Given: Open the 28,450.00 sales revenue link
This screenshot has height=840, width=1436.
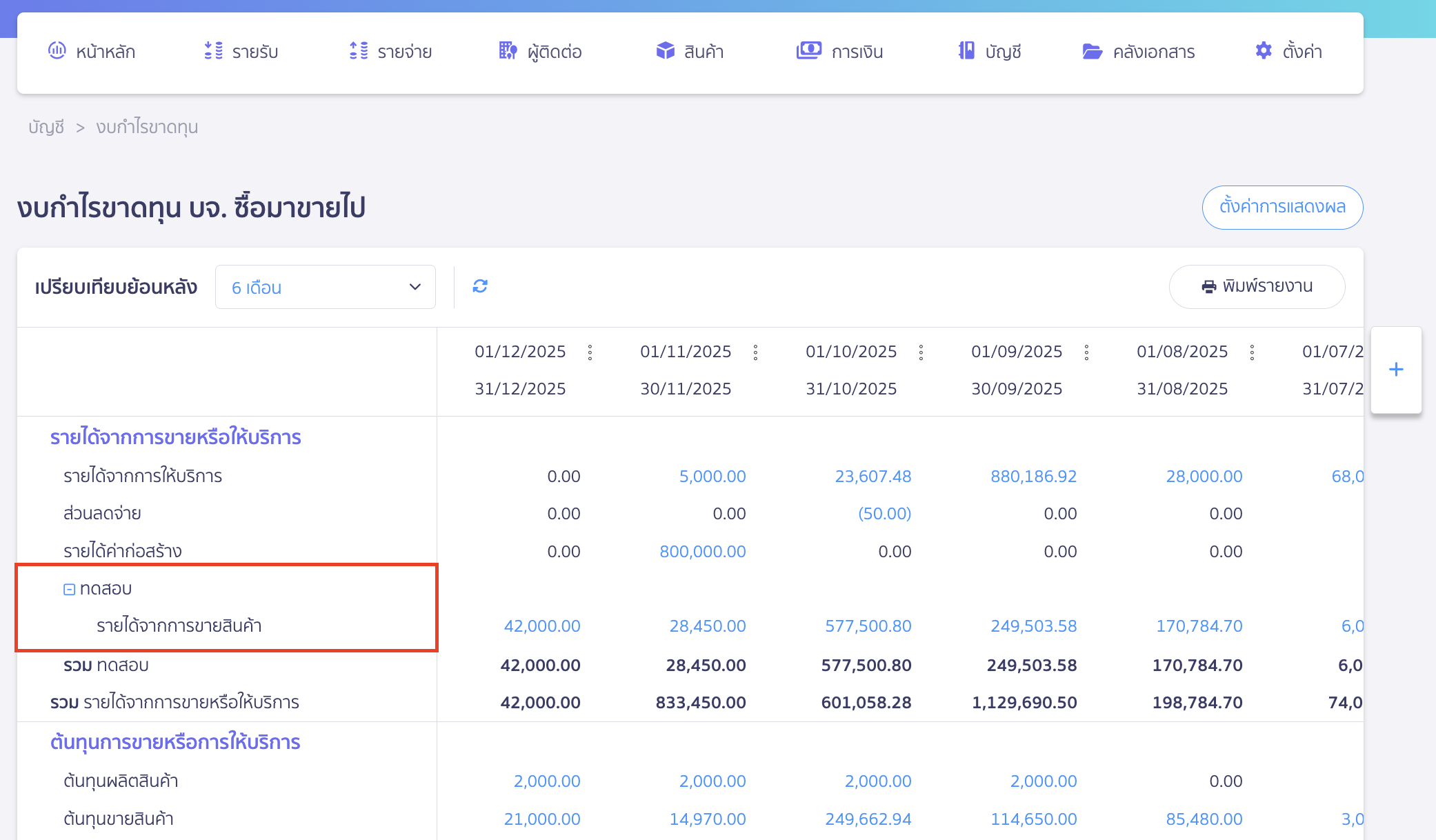Looking at the screenshot, I should [707, 626].
